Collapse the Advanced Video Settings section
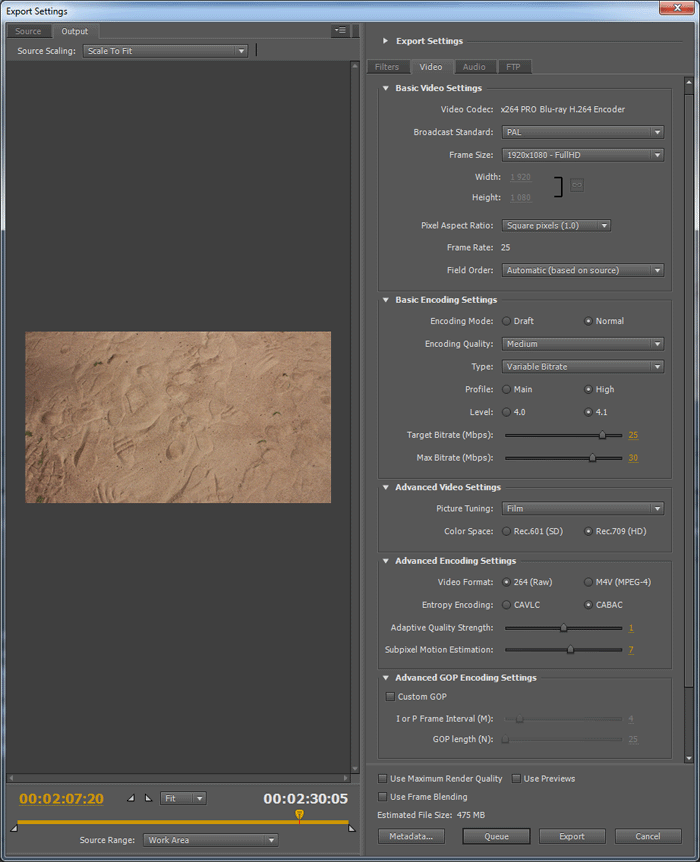The image size is (700, 862). (385, 487)
